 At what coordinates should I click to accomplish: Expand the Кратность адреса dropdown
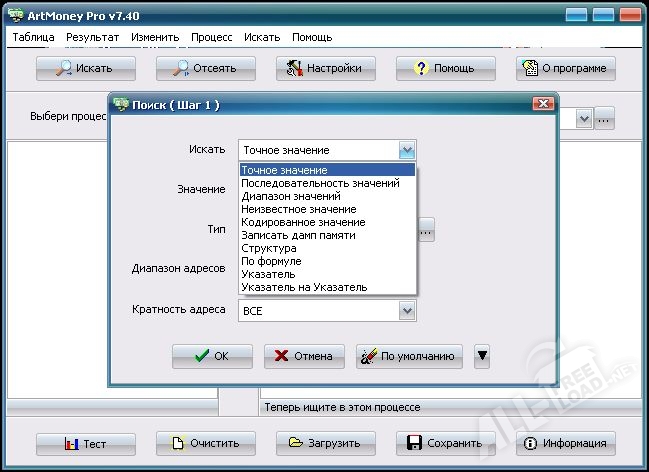(x=406, y=311)
